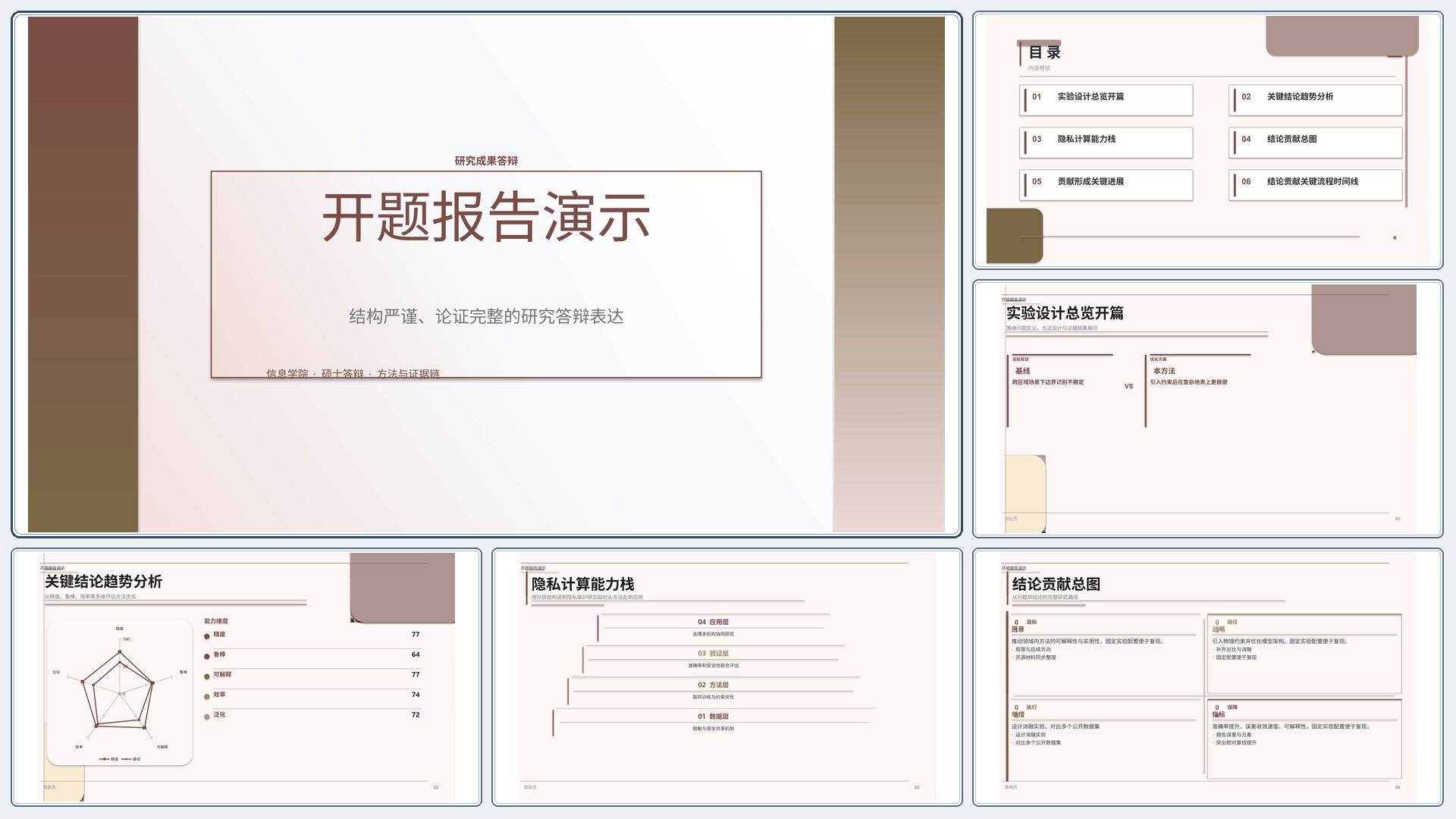Image resolution: width=1456 pixels, height=819 pixels.
Task: Click the bullet 补齐对比与消融
Action: pyautogui.click(x=1234, y=650)
